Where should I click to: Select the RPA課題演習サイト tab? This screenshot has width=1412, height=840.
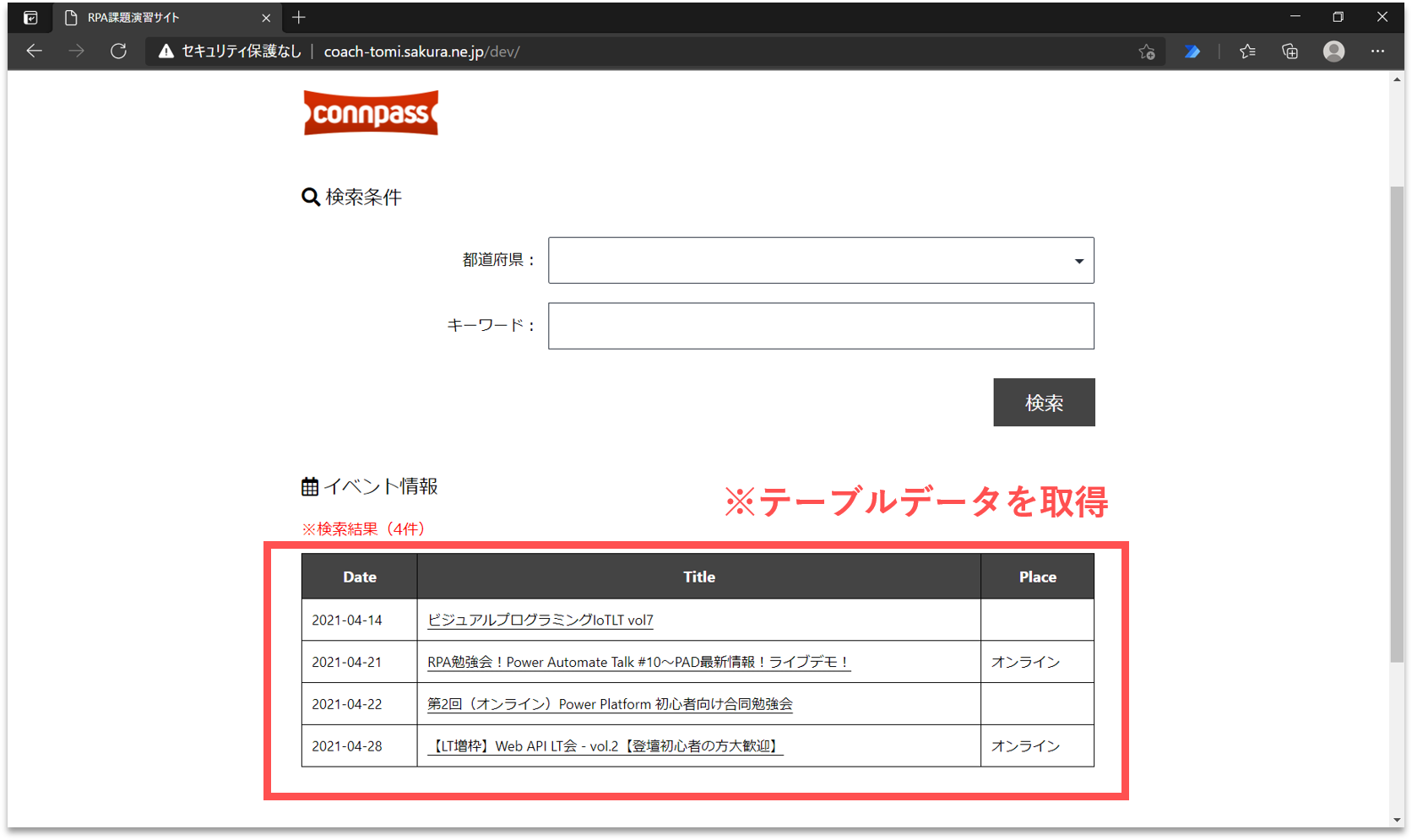coord(160,18)
